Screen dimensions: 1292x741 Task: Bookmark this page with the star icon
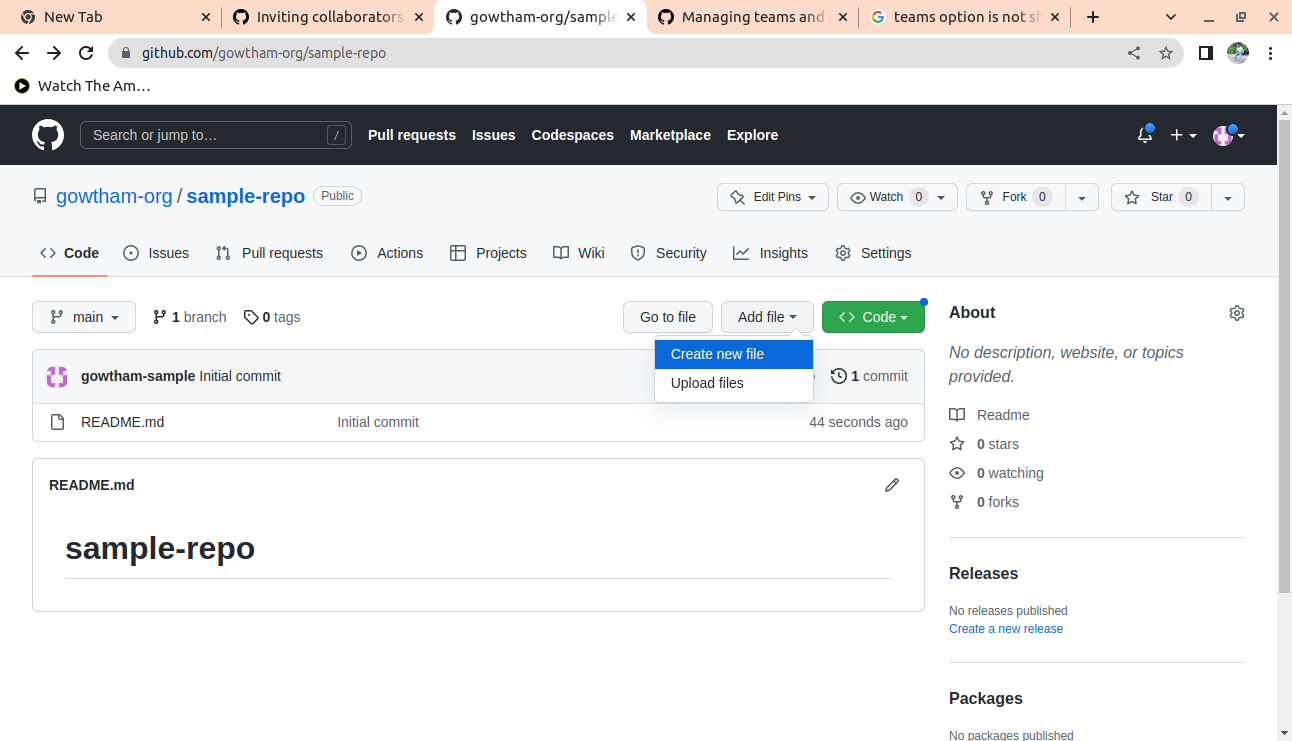[1165, 53]
